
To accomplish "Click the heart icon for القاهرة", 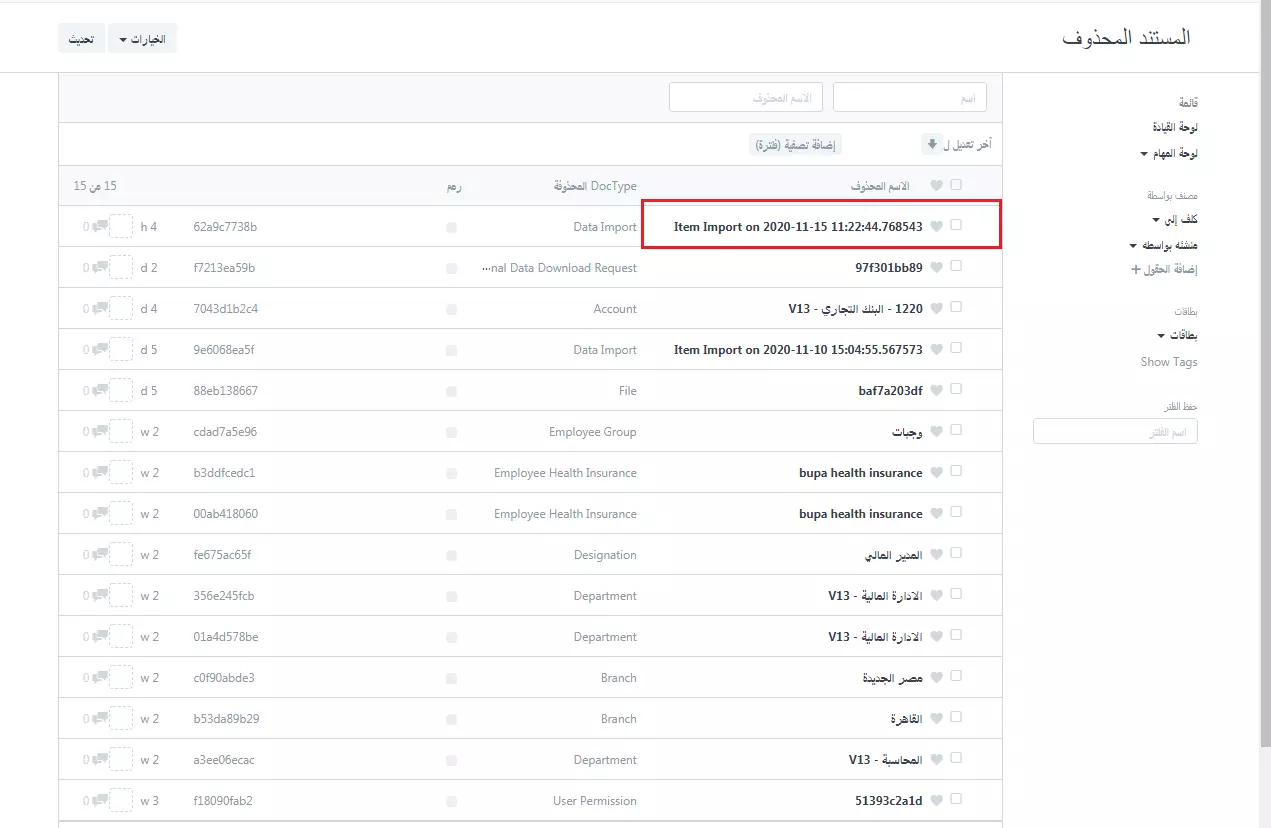I will (936, 719).
